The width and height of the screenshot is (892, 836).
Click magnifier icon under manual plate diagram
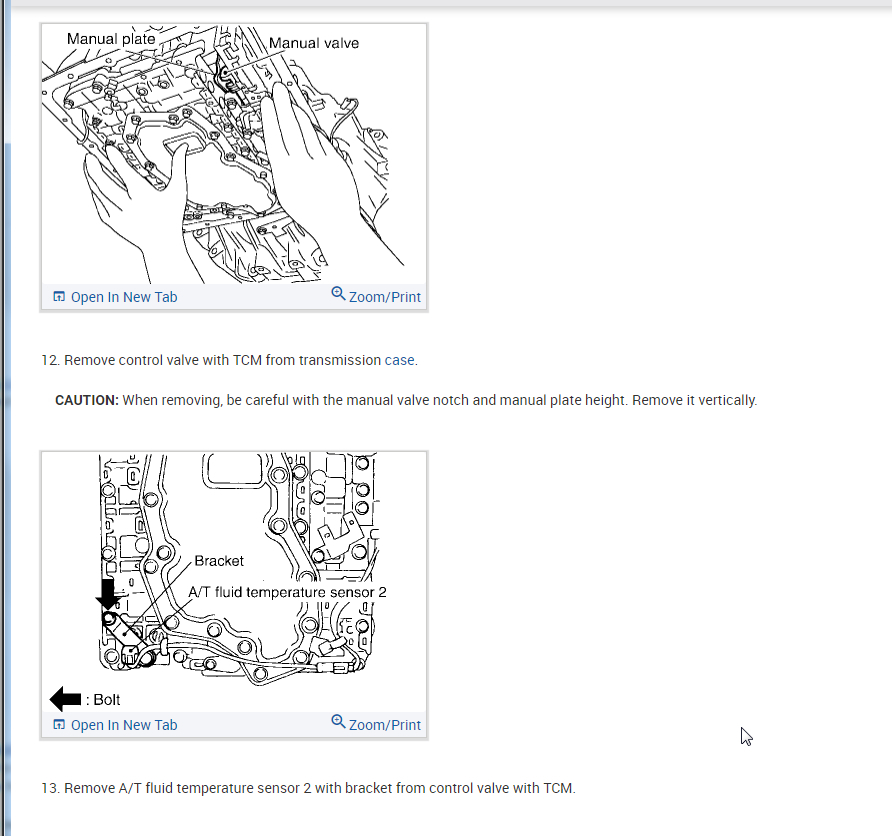point(338,293)
